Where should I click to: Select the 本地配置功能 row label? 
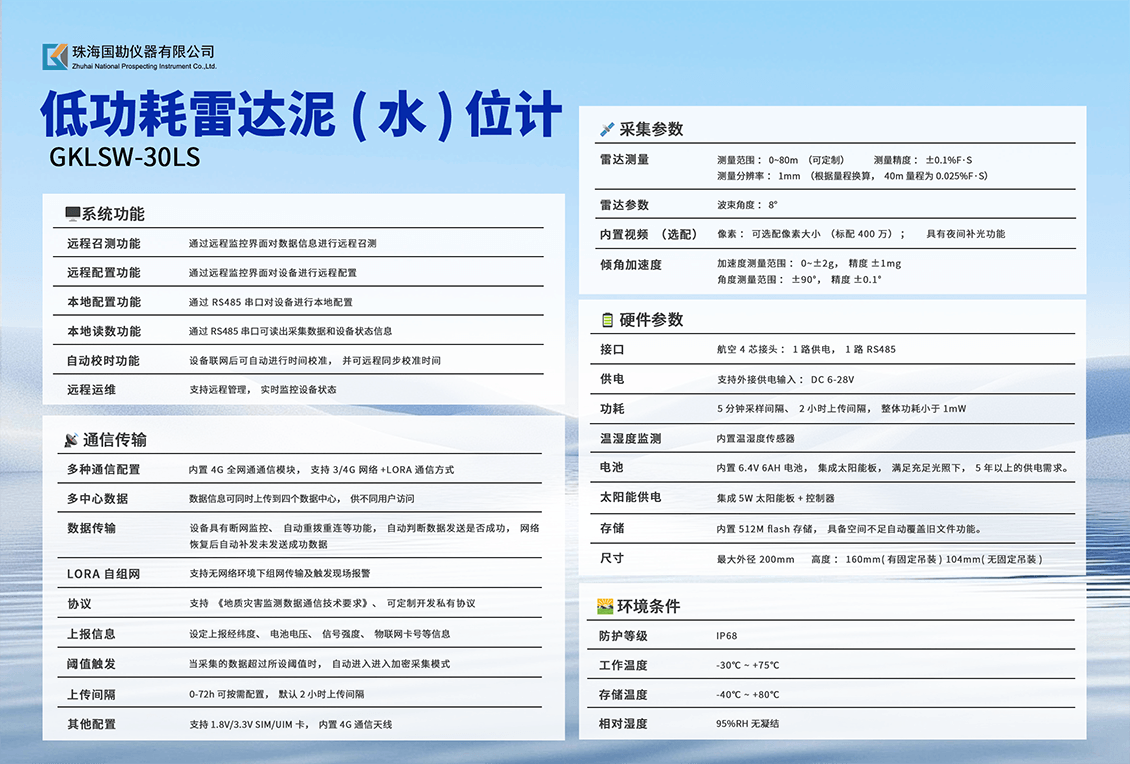point(104,302)
